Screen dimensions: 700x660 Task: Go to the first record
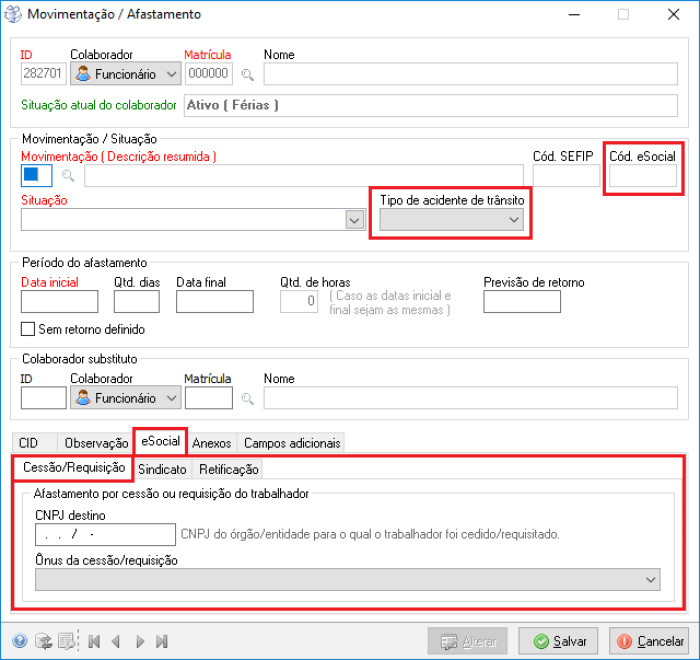coord(95,641)
